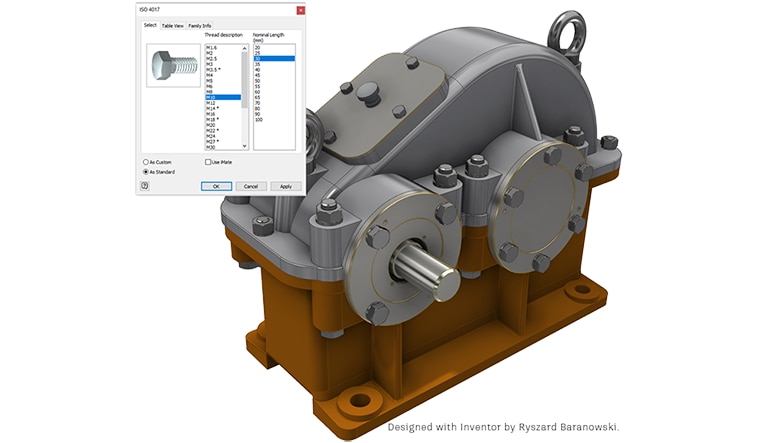Select M12 in Thread description list
Image resolution: width=770 pixels, height=443 pixels.
[211, 103]
